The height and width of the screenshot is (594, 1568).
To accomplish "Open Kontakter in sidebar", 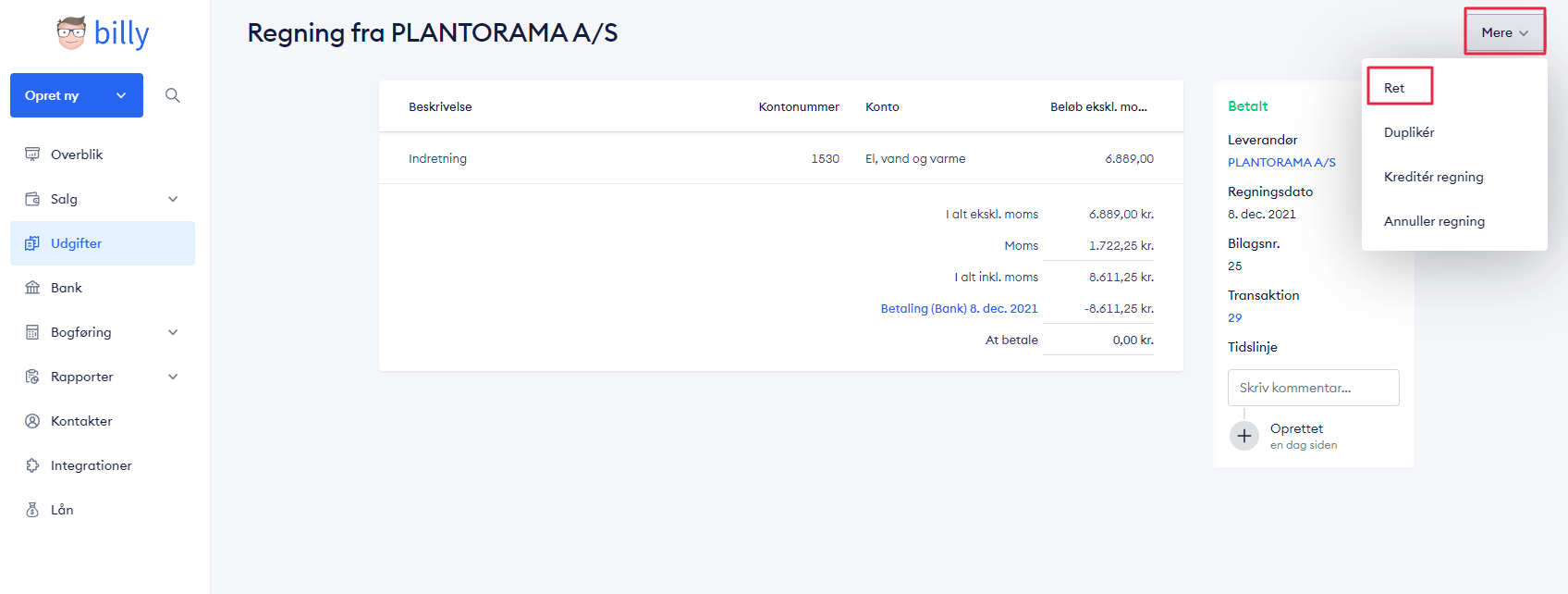I will (103, 421).
